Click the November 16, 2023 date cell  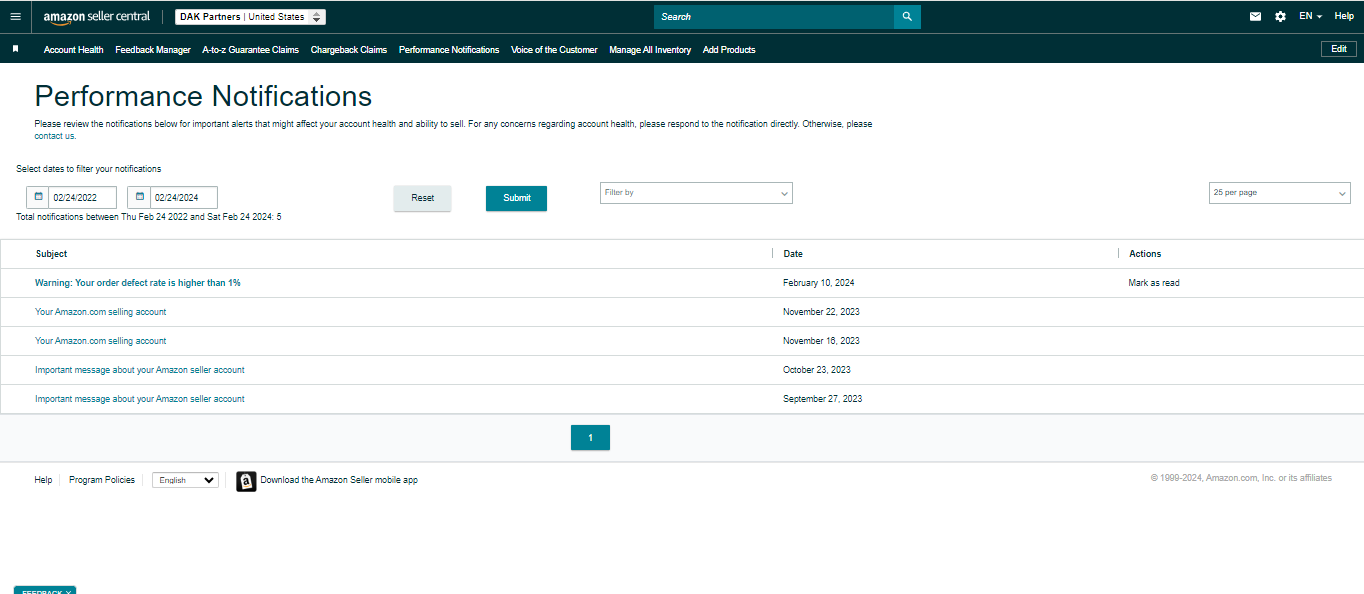(822, 341)
